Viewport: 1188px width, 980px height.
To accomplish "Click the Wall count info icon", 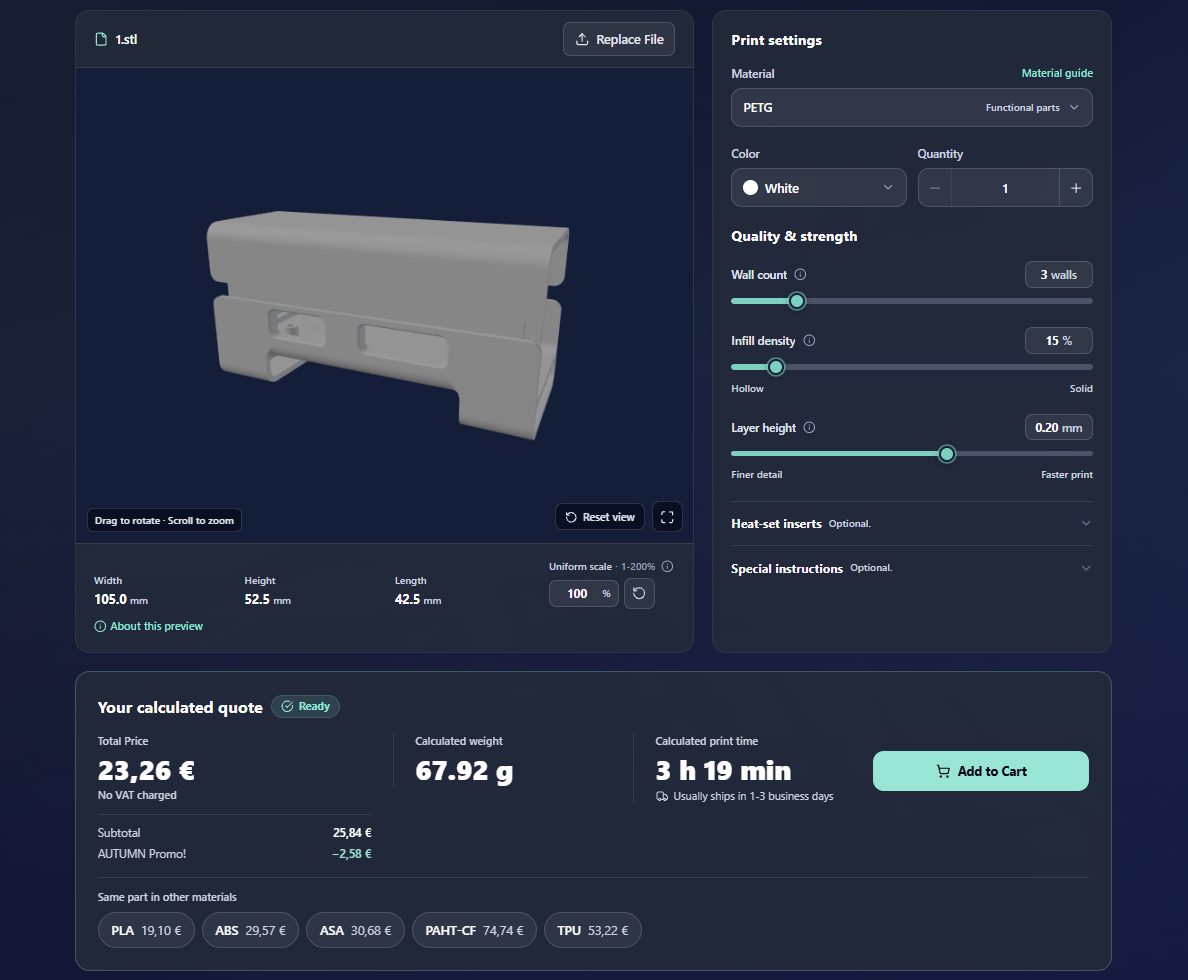I will pos(800,274).
